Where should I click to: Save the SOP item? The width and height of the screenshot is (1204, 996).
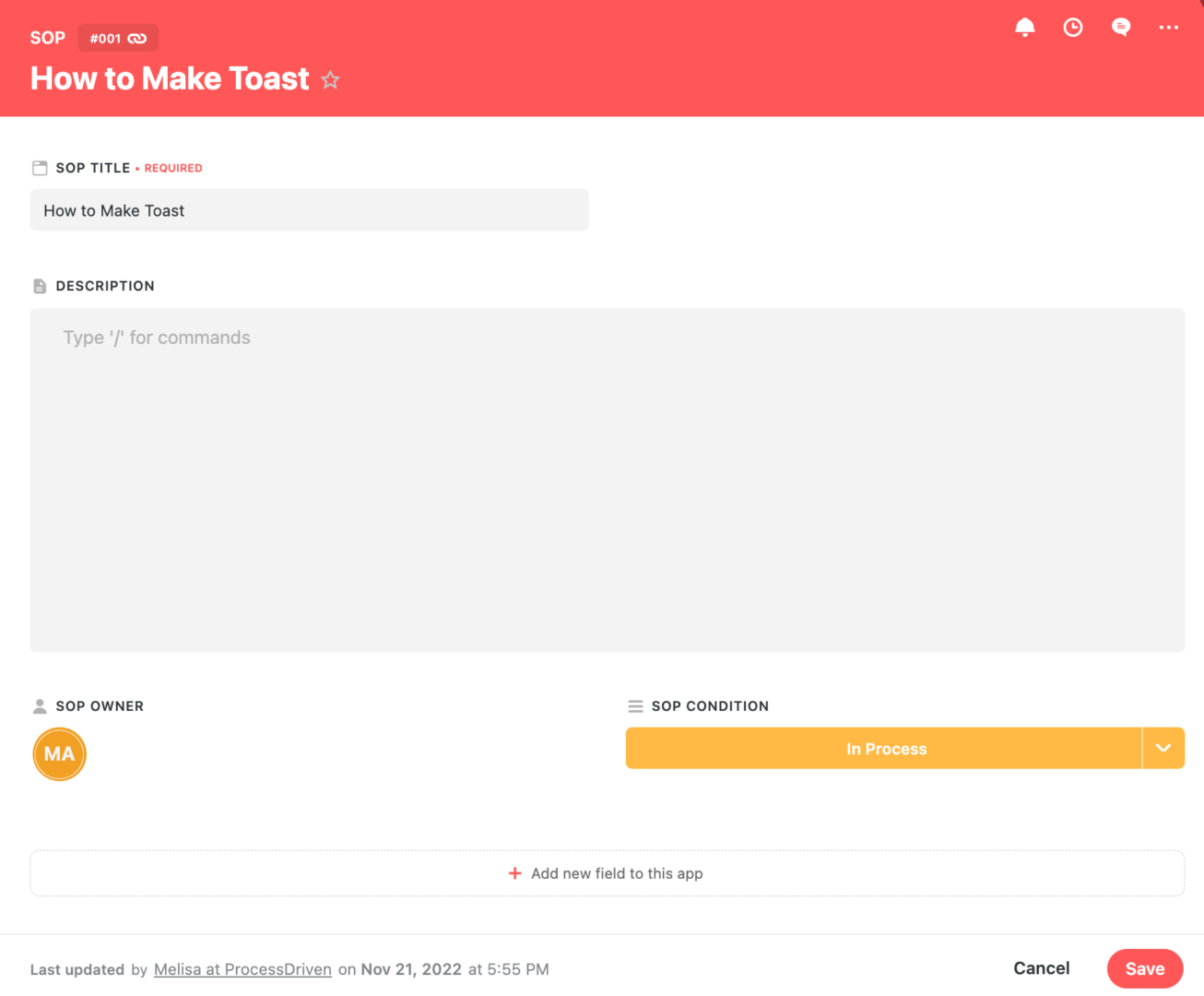point(1145,968)
